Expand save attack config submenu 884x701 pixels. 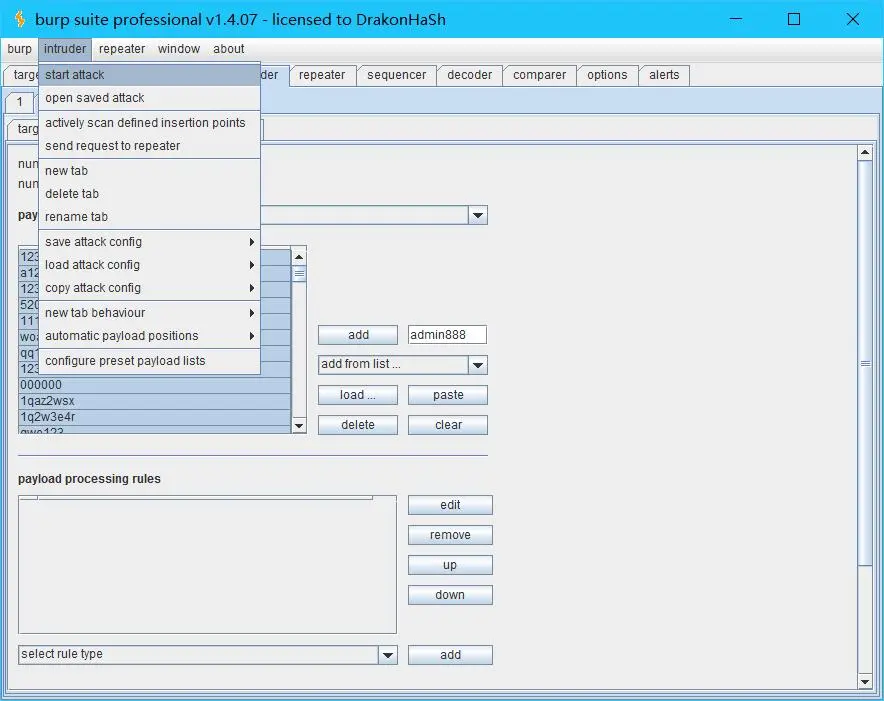coord(149,241)
